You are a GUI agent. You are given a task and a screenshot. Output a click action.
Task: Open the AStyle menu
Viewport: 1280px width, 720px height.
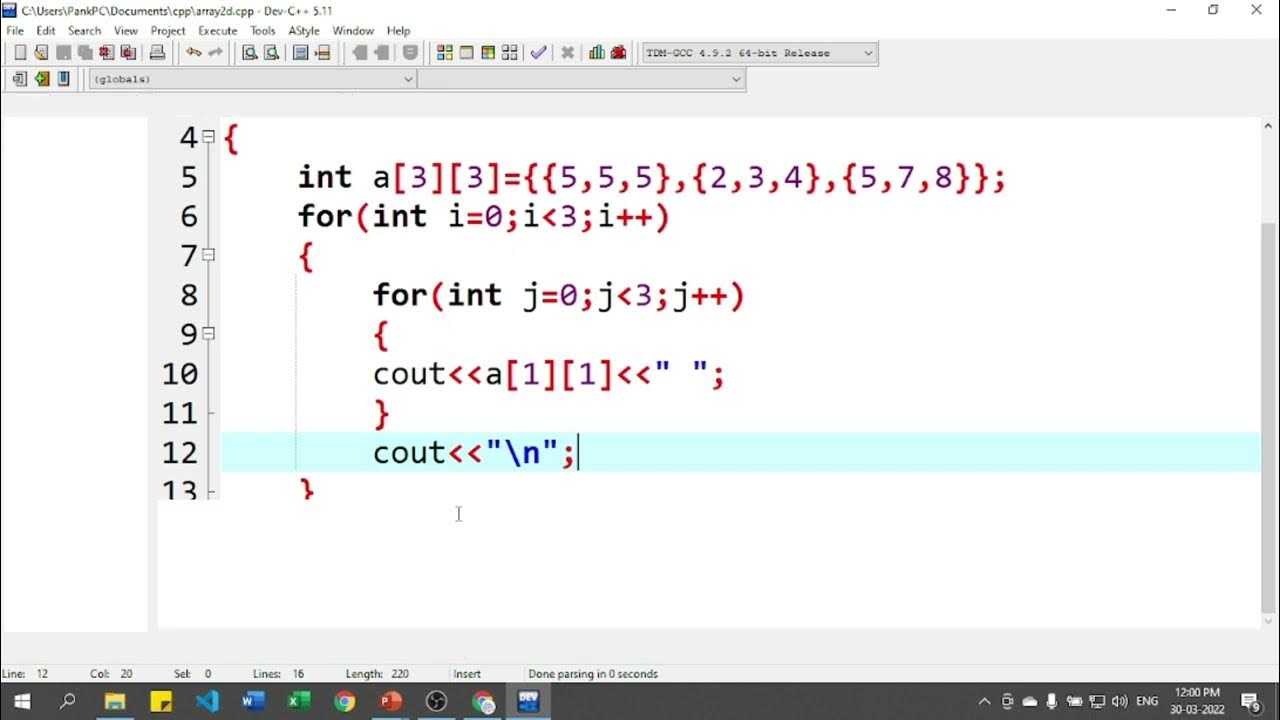click(x=303, y=31)
